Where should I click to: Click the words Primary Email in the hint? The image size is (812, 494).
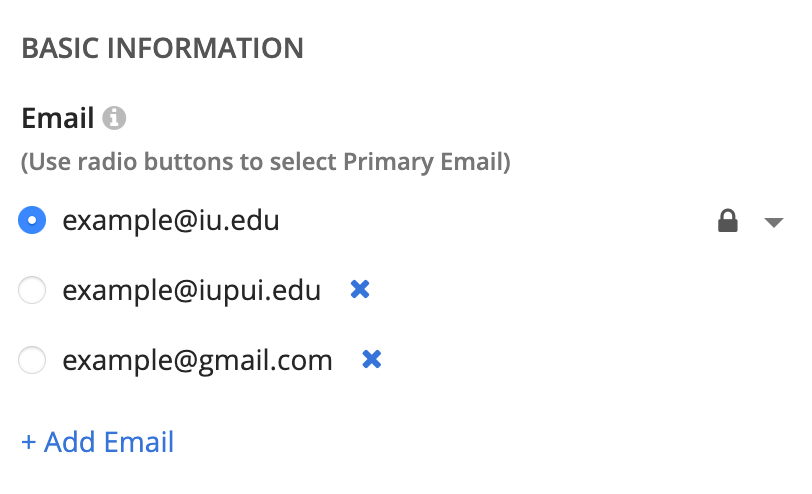[x=424, y=162]
